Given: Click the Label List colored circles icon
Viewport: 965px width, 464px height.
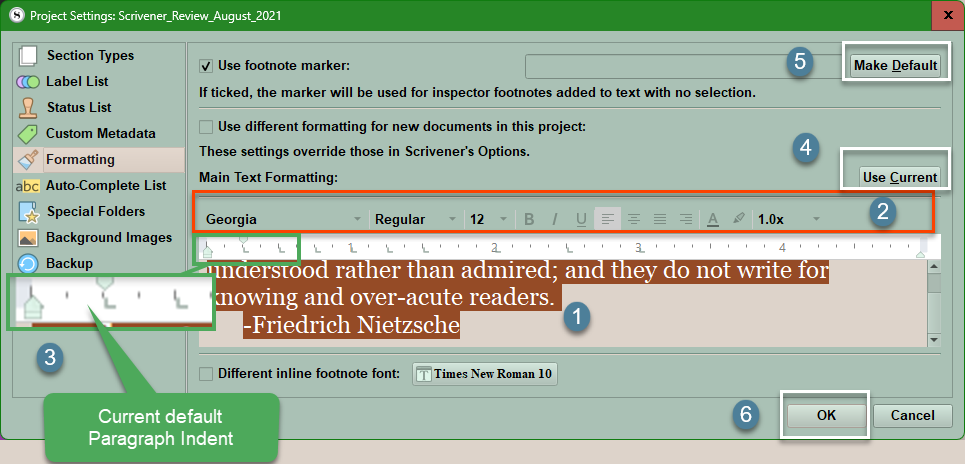Looking at the screenshot, I should coord(28,82).
